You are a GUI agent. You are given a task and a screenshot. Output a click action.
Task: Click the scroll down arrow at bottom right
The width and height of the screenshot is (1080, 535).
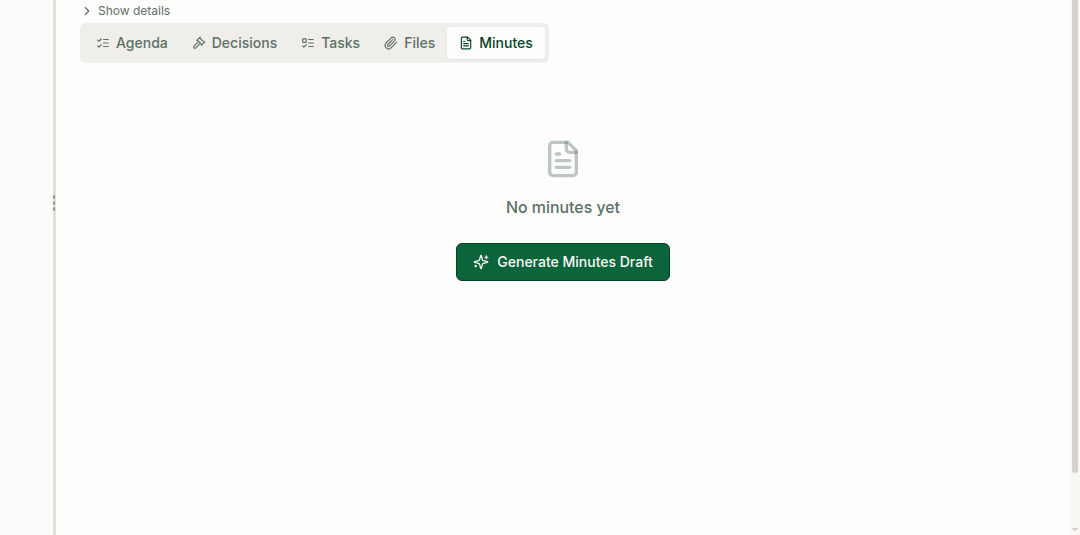click(x=1074, y=529)
